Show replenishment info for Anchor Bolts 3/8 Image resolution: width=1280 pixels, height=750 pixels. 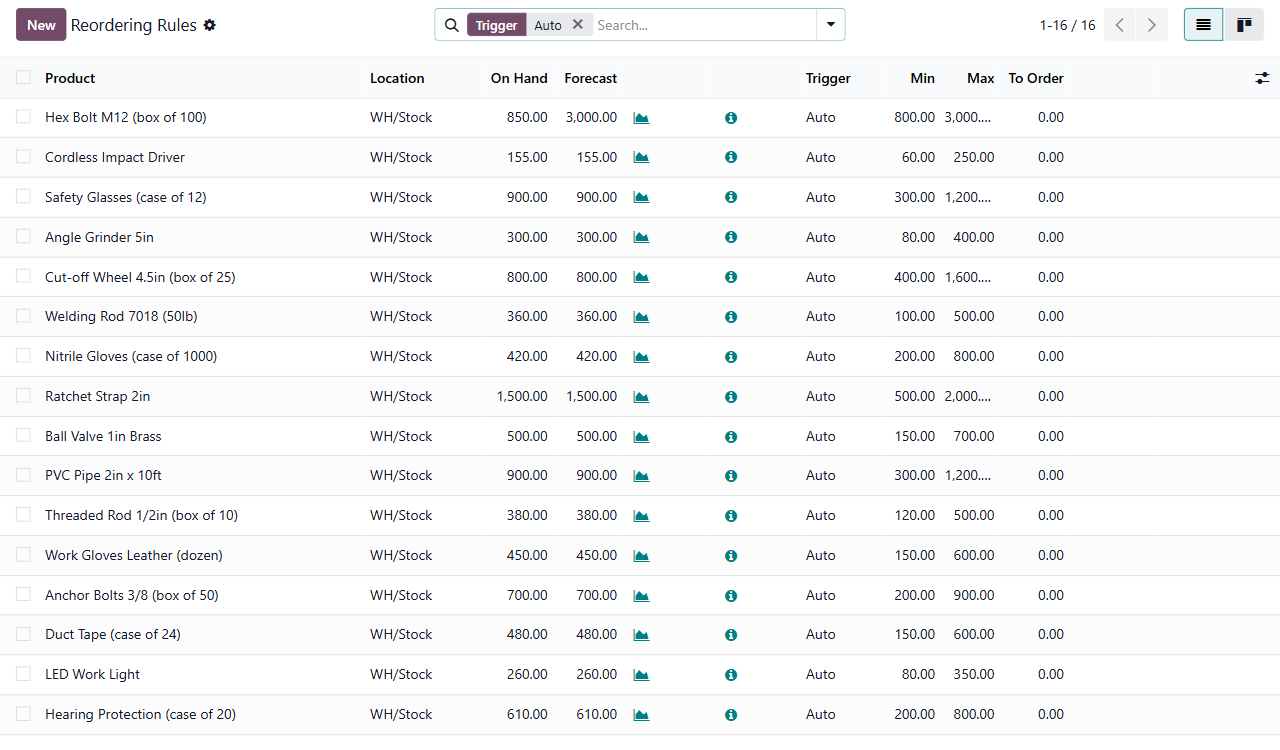click(731, 596)
